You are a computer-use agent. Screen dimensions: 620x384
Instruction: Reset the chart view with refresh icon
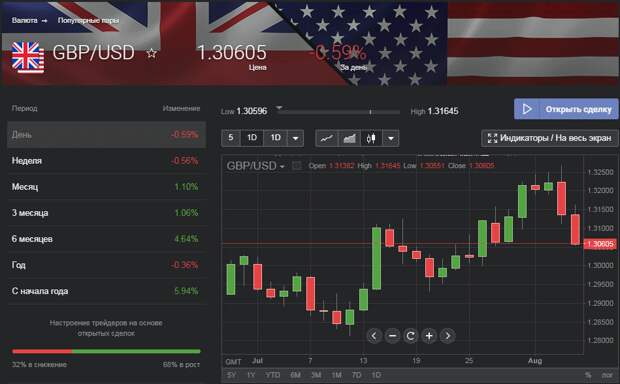pos(411,336)
